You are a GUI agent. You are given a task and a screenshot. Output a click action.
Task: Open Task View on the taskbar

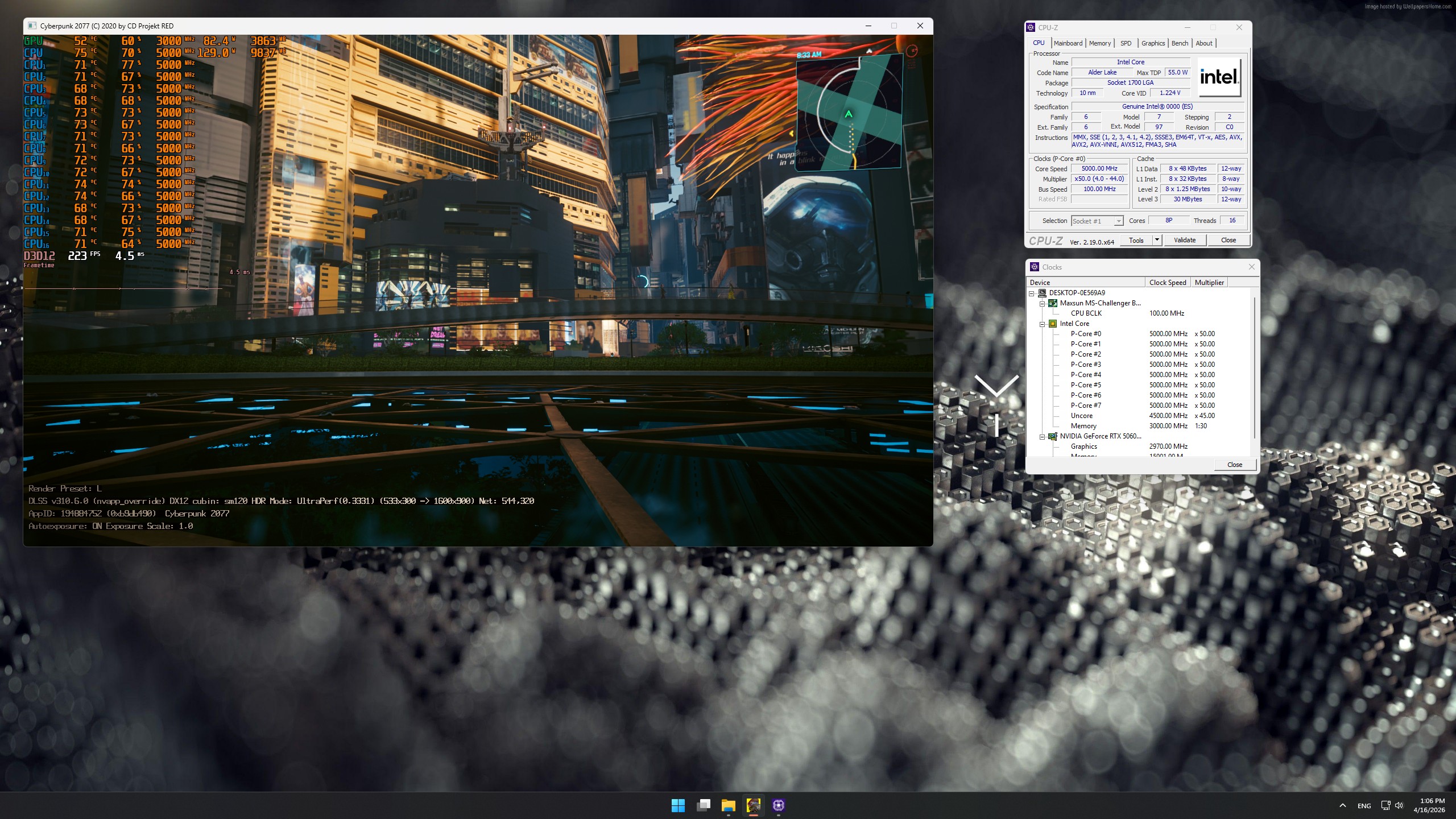703,805
